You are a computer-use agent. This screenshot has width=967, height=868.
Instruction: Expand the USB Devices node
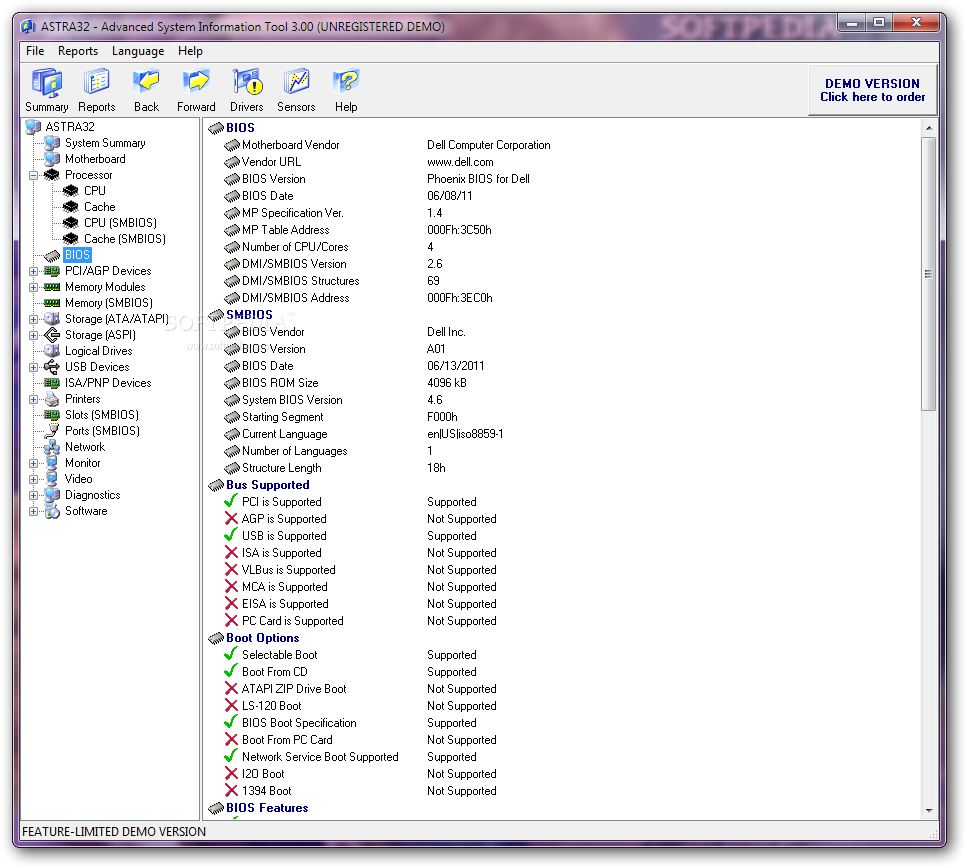tap(33, 368)
